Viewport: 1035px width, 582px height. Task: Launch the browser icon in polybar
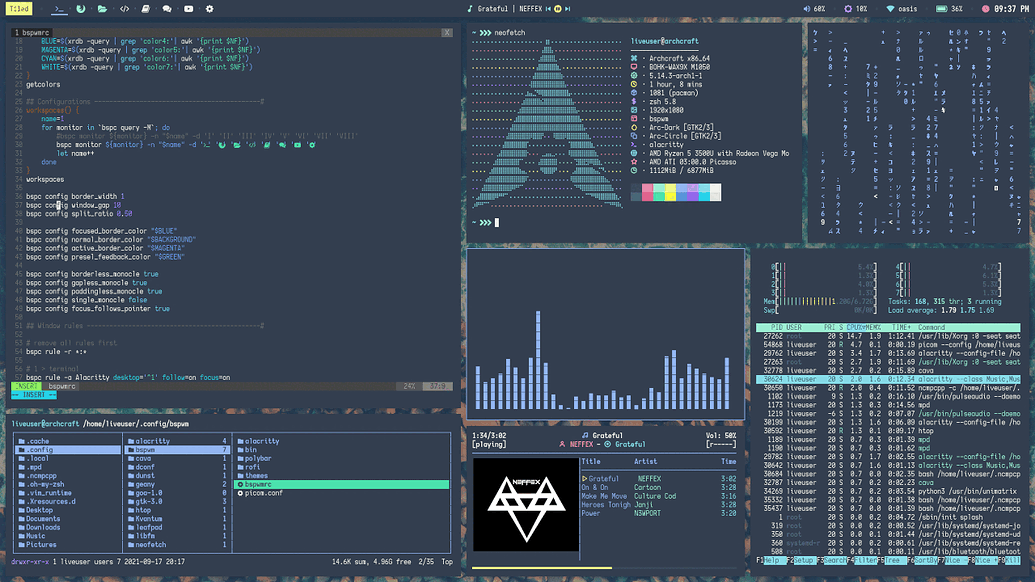pyautogui.click(x=81, y=9)
